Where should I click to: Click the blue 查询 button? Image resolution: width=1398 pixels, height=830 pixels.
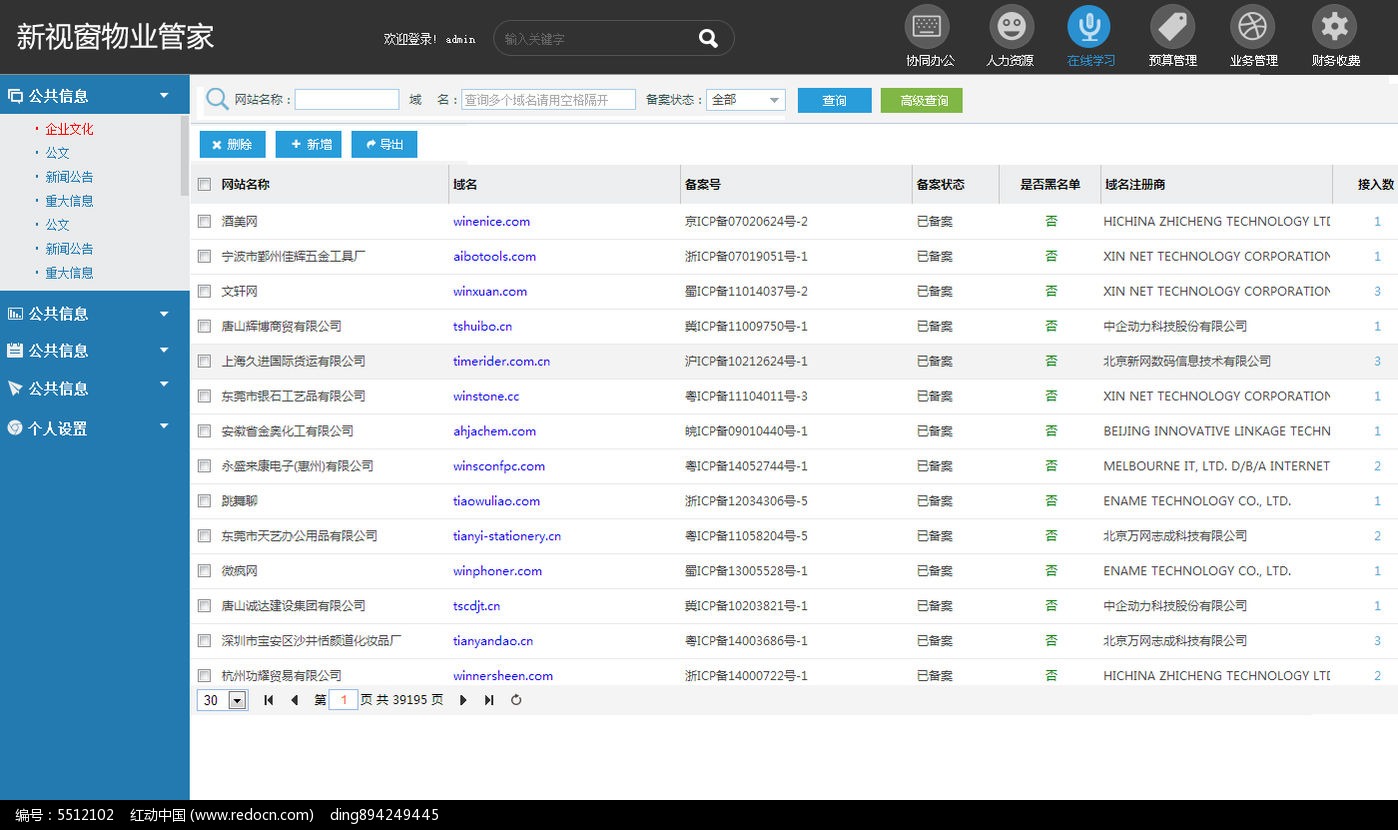(x=835, y=100)
